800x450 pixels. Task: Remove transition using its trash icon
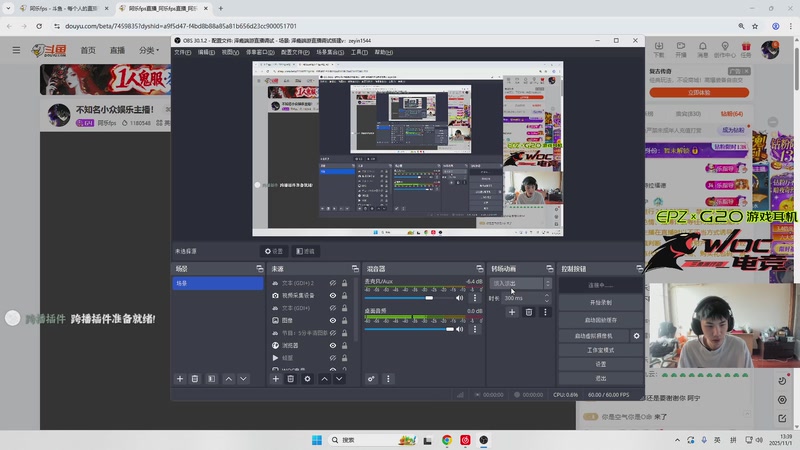pos(529,312)
